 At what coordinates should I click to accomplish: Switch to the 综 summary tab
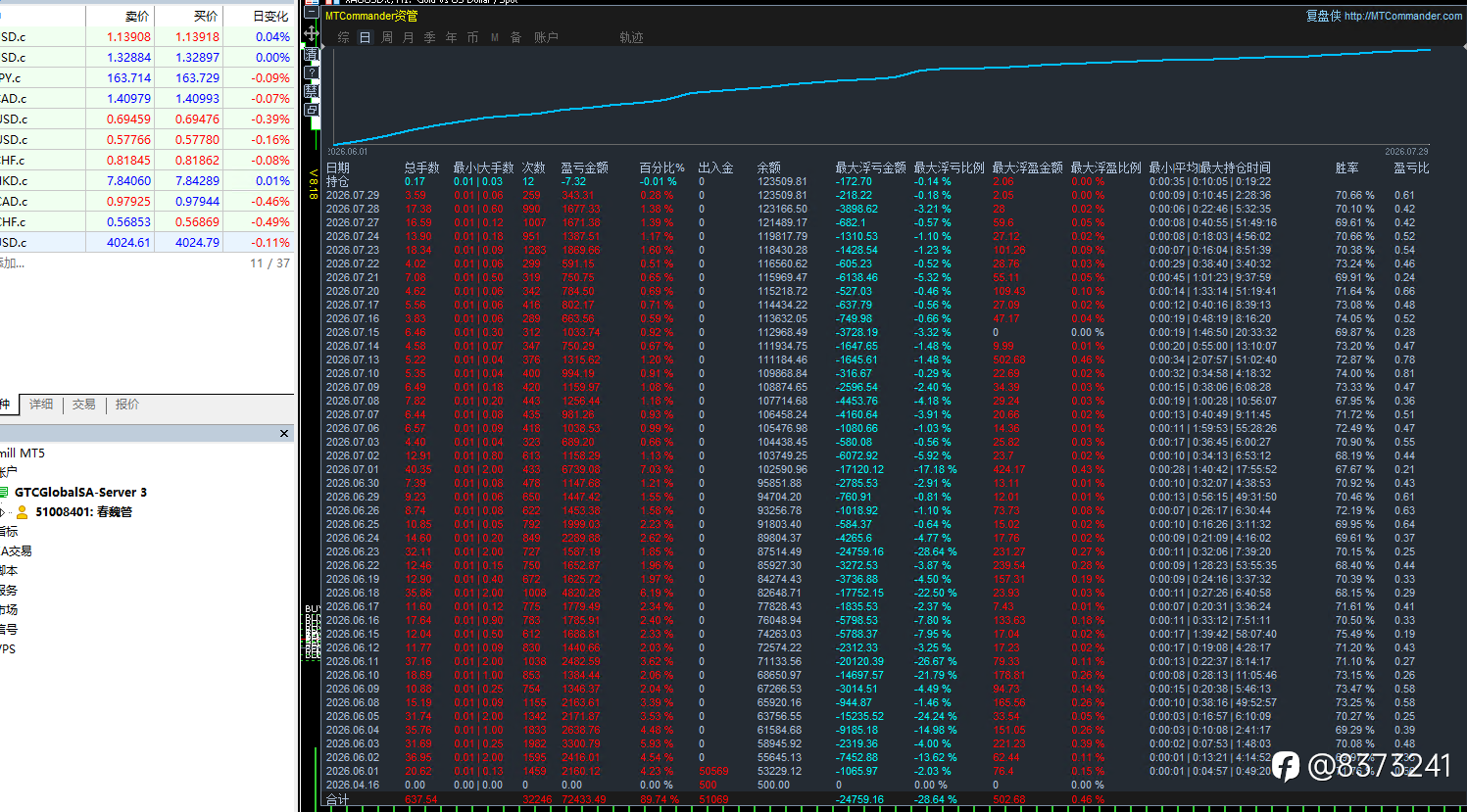pos(343,37)
